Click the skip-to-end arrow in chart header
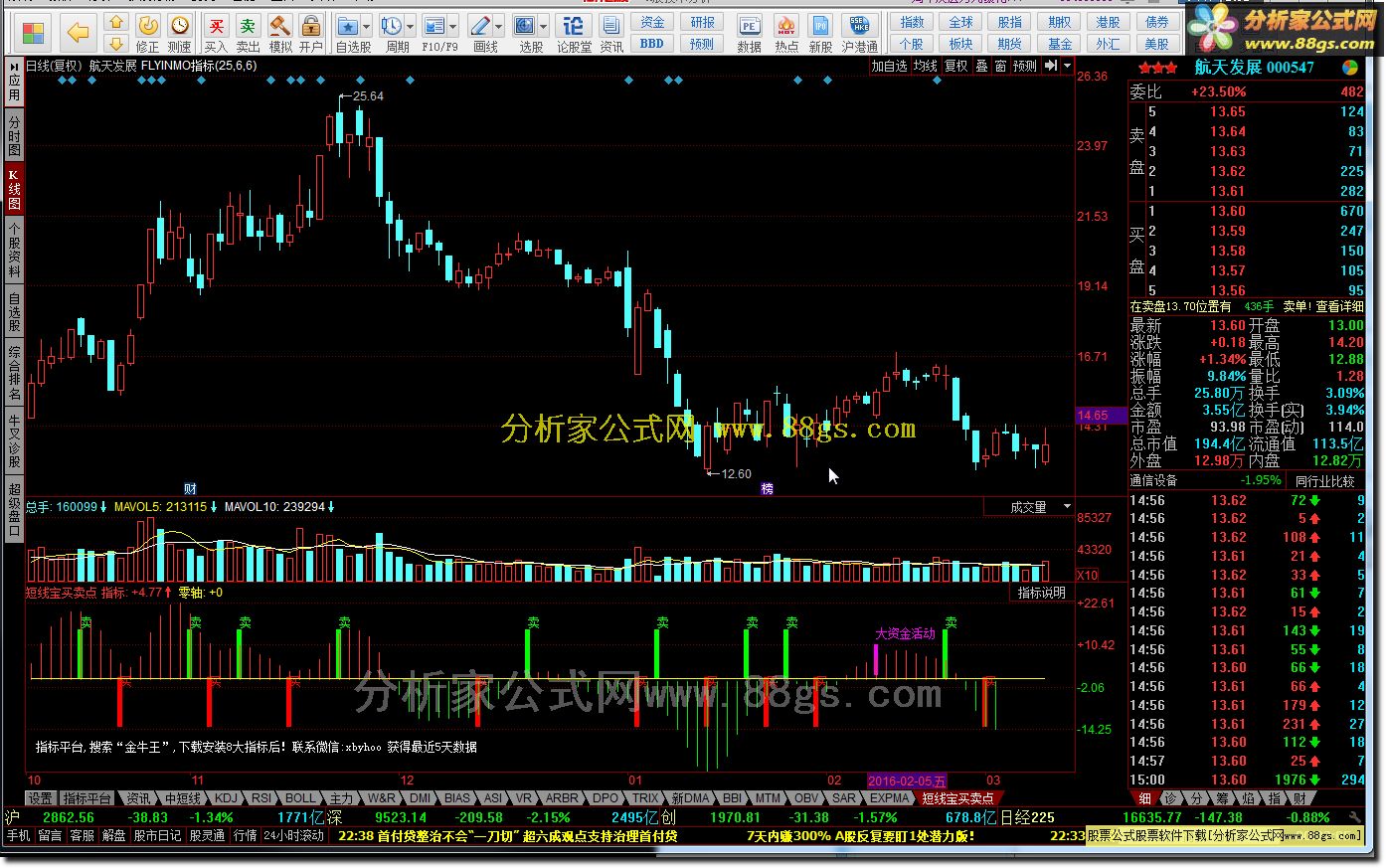1386x868 pixels. click(1050, 66)
